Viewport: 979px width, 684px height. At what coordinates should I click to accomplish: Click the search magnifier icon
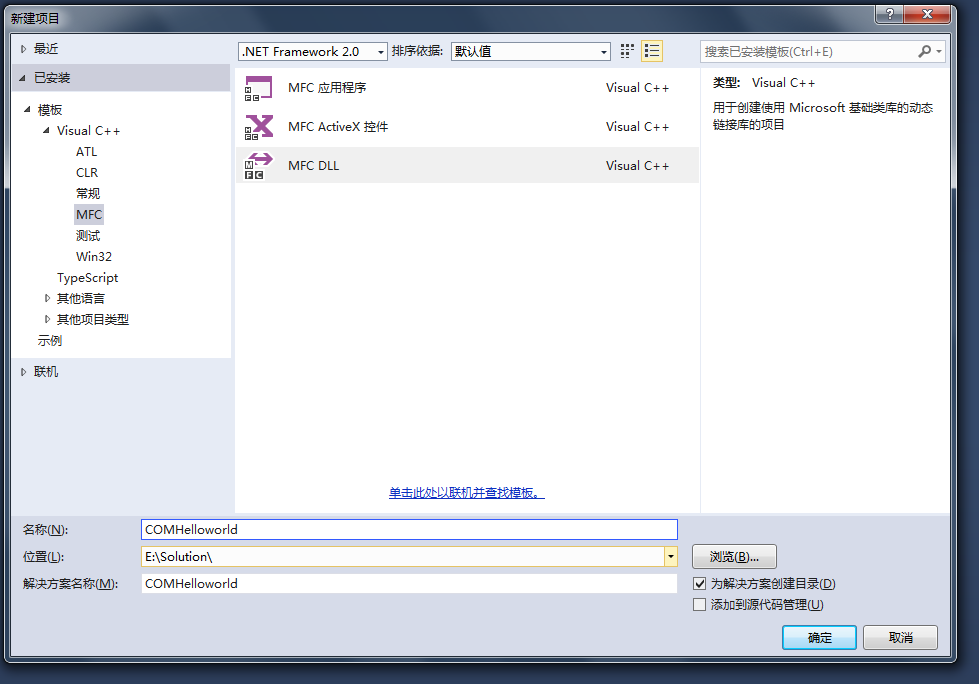point(925,51)
